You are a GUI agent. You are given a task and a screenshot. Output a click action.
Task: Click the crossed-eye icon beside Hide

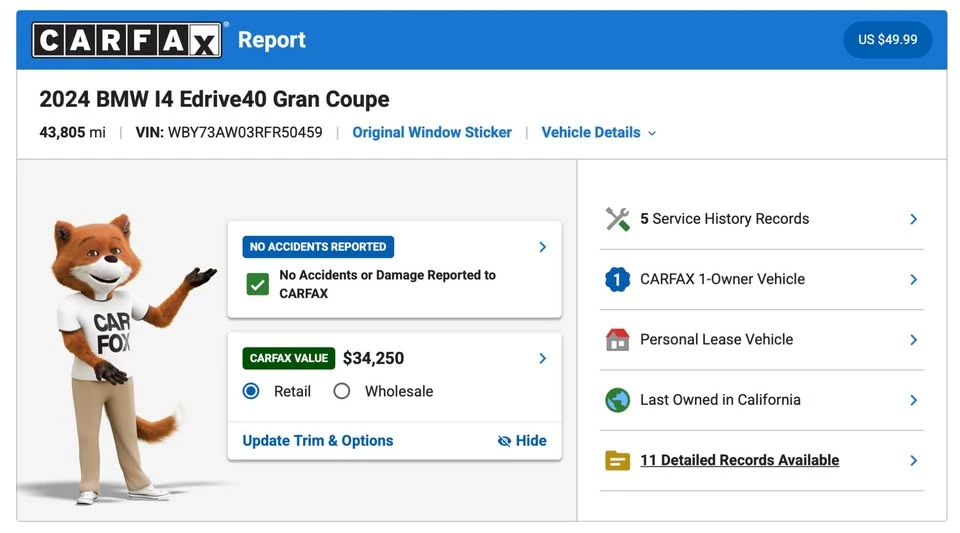pyautogui.click(x=504, y=441)
